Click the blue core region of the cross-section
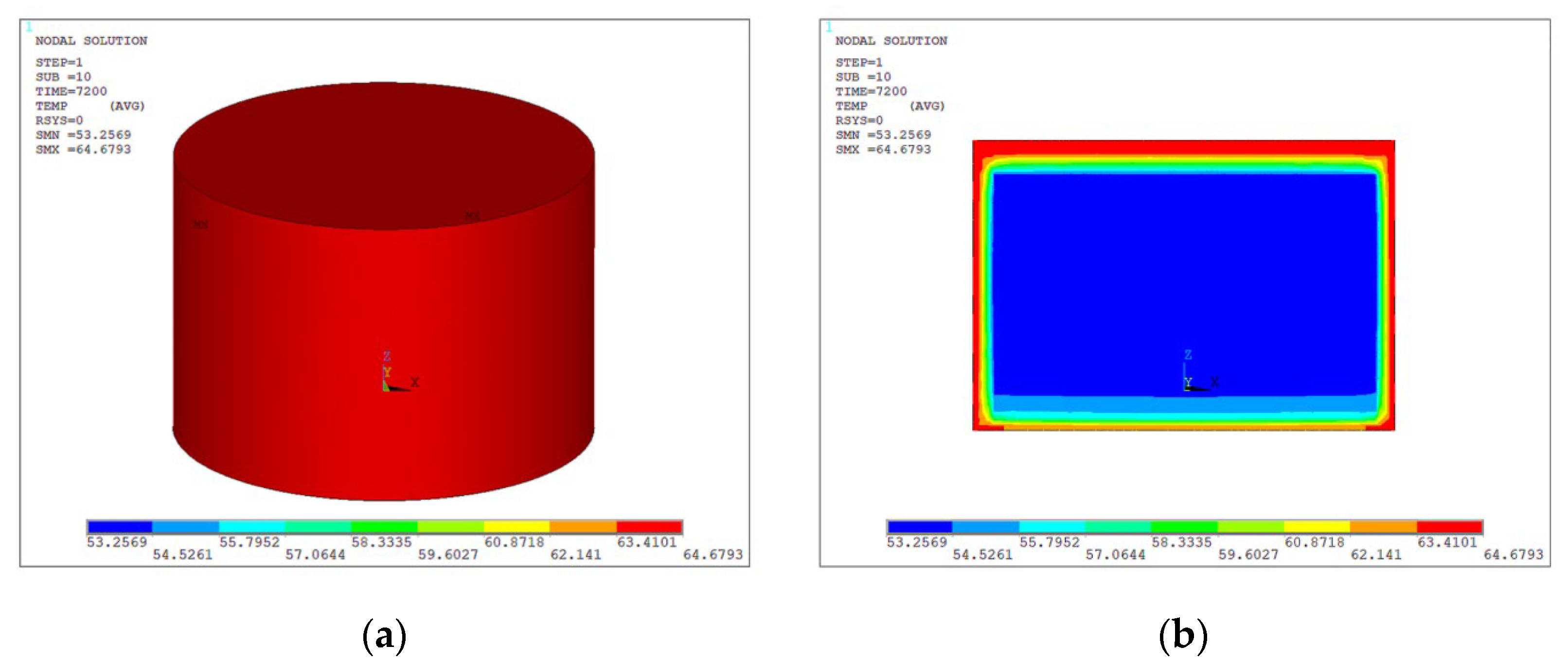Image resolution: width=1568 pixels, height=663 pixels. coord(1184,280)
